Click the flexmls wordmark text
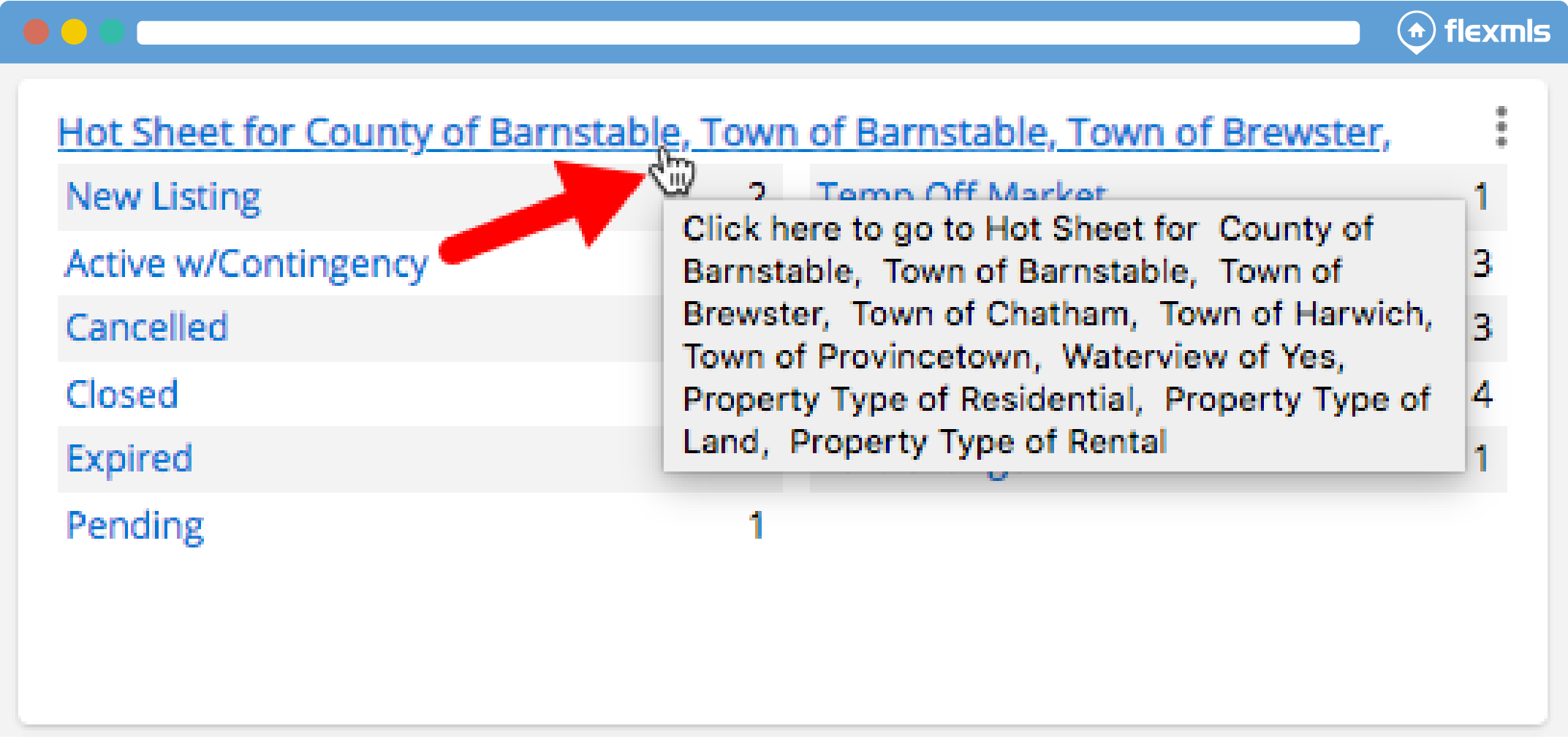 (x=1496, y=31)
